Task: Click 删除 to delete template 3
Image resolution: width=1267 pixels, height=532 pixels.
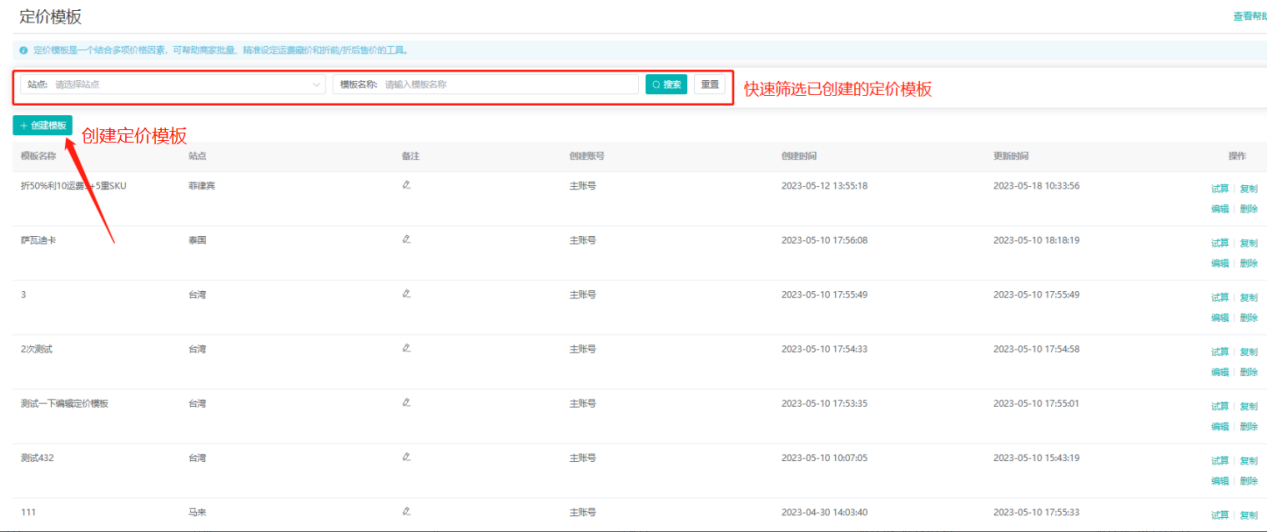Action: 1248,318
